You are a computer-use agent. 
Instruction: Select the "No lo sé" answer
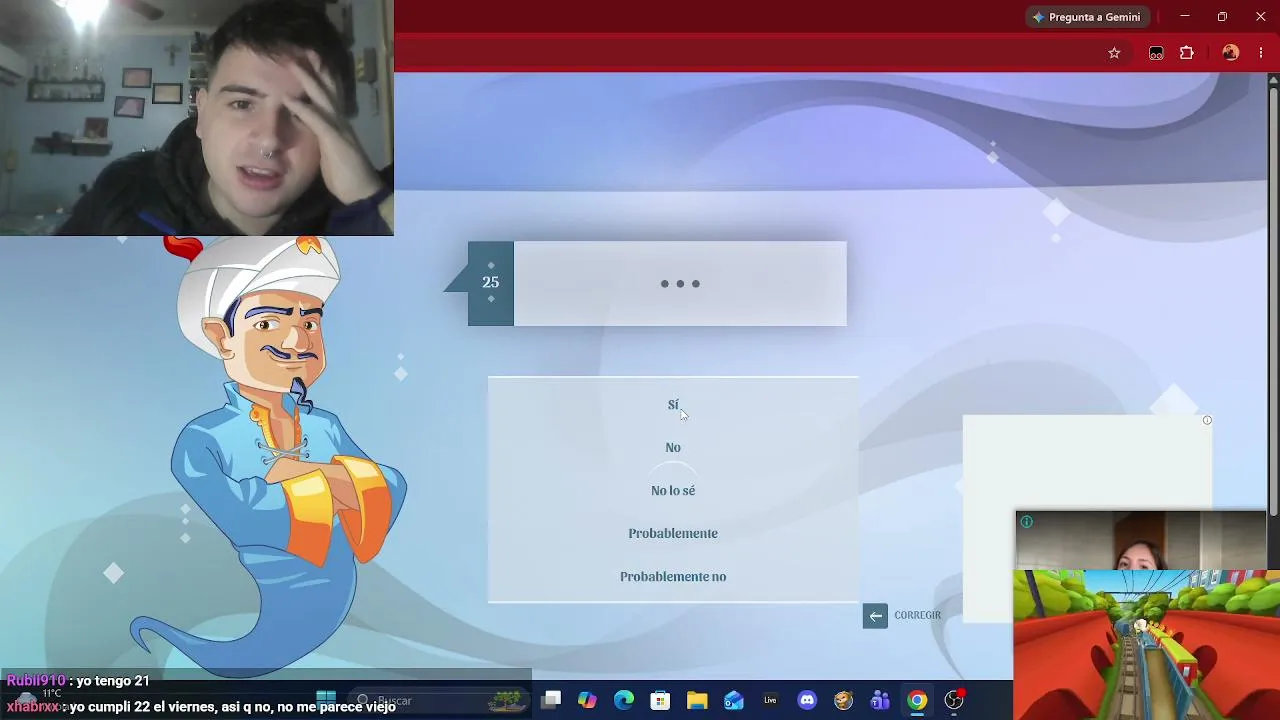click(673, 491)
